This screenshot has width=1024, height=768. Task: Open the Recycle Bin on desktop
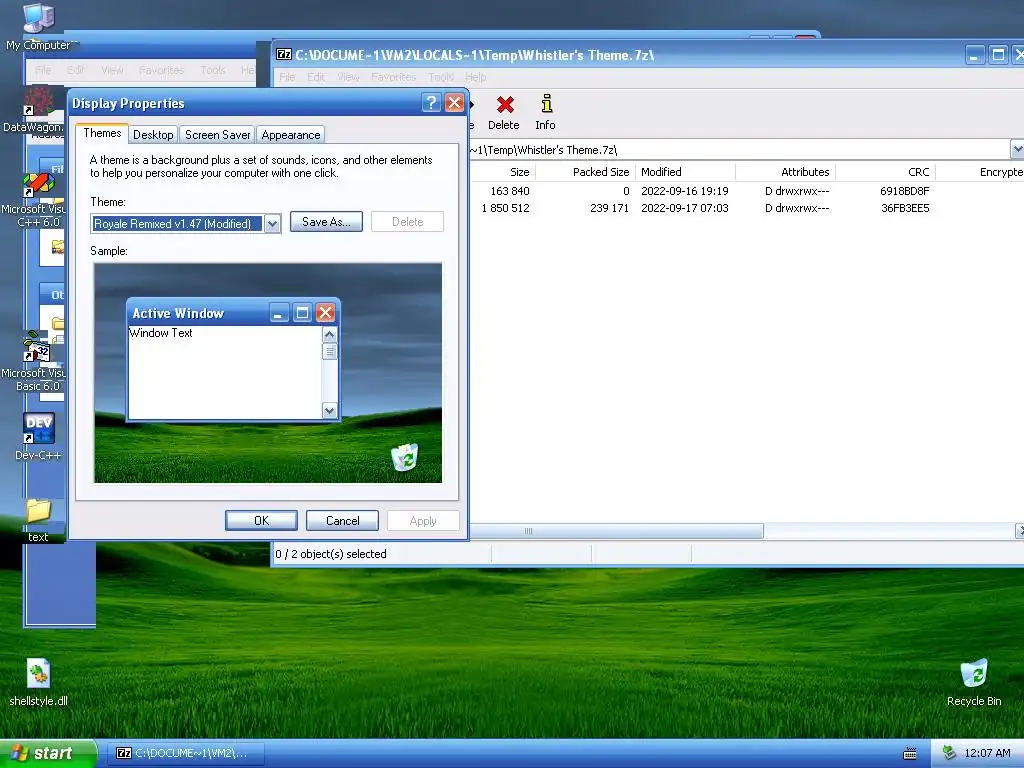(974, 682)
